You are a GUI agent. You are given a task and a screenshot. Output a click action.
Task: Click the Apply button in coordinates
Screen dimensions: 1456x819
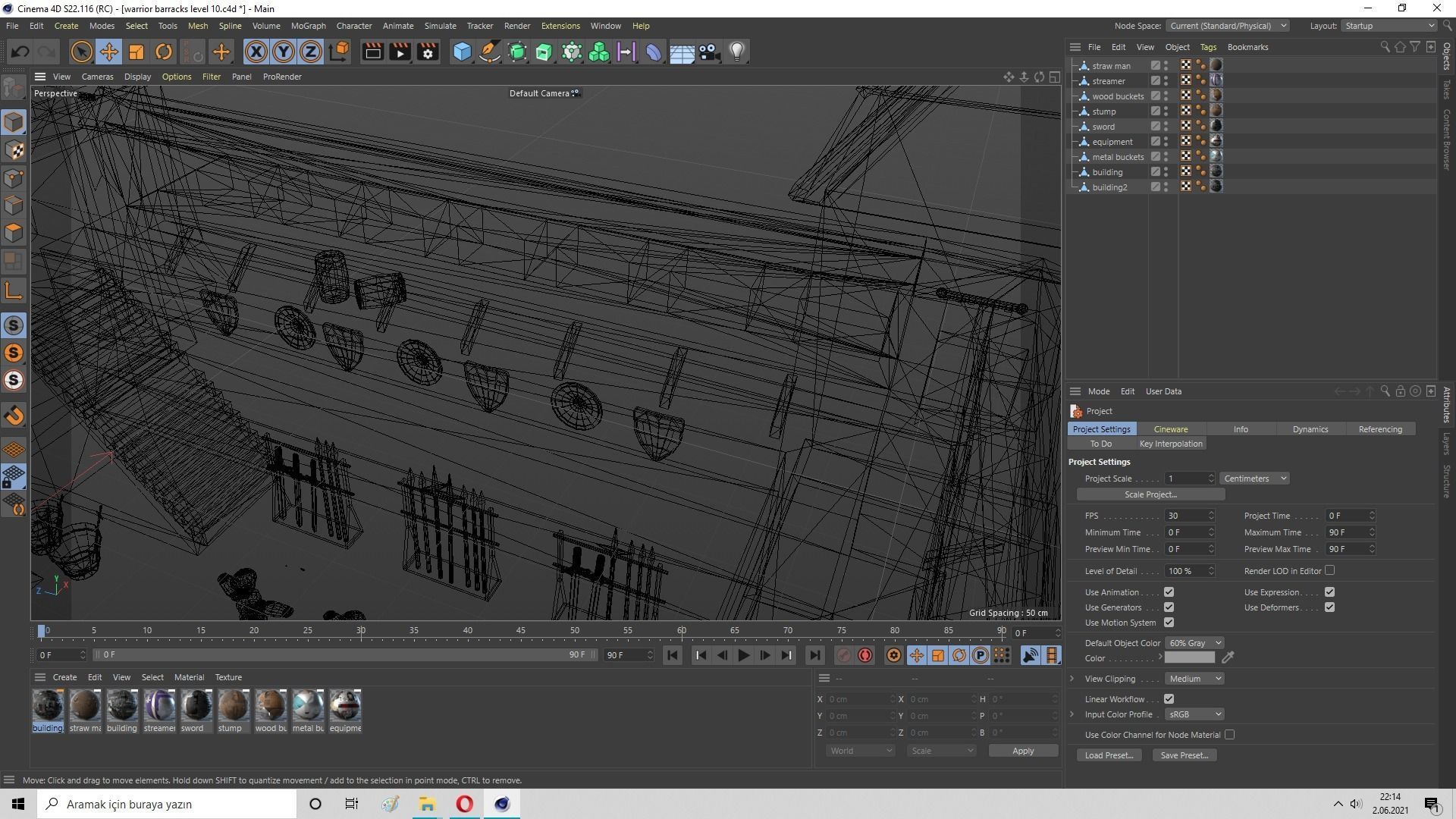1022,751
